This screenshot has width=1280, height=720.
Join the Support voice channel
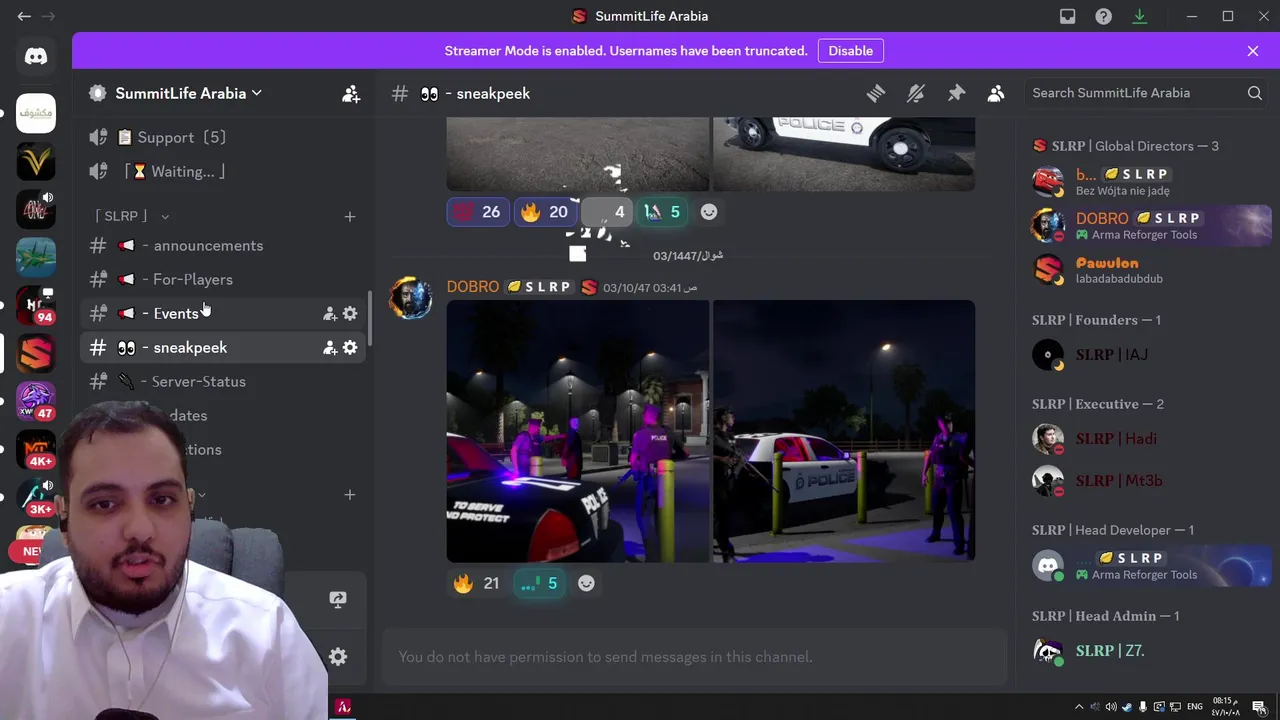point(224,137)
